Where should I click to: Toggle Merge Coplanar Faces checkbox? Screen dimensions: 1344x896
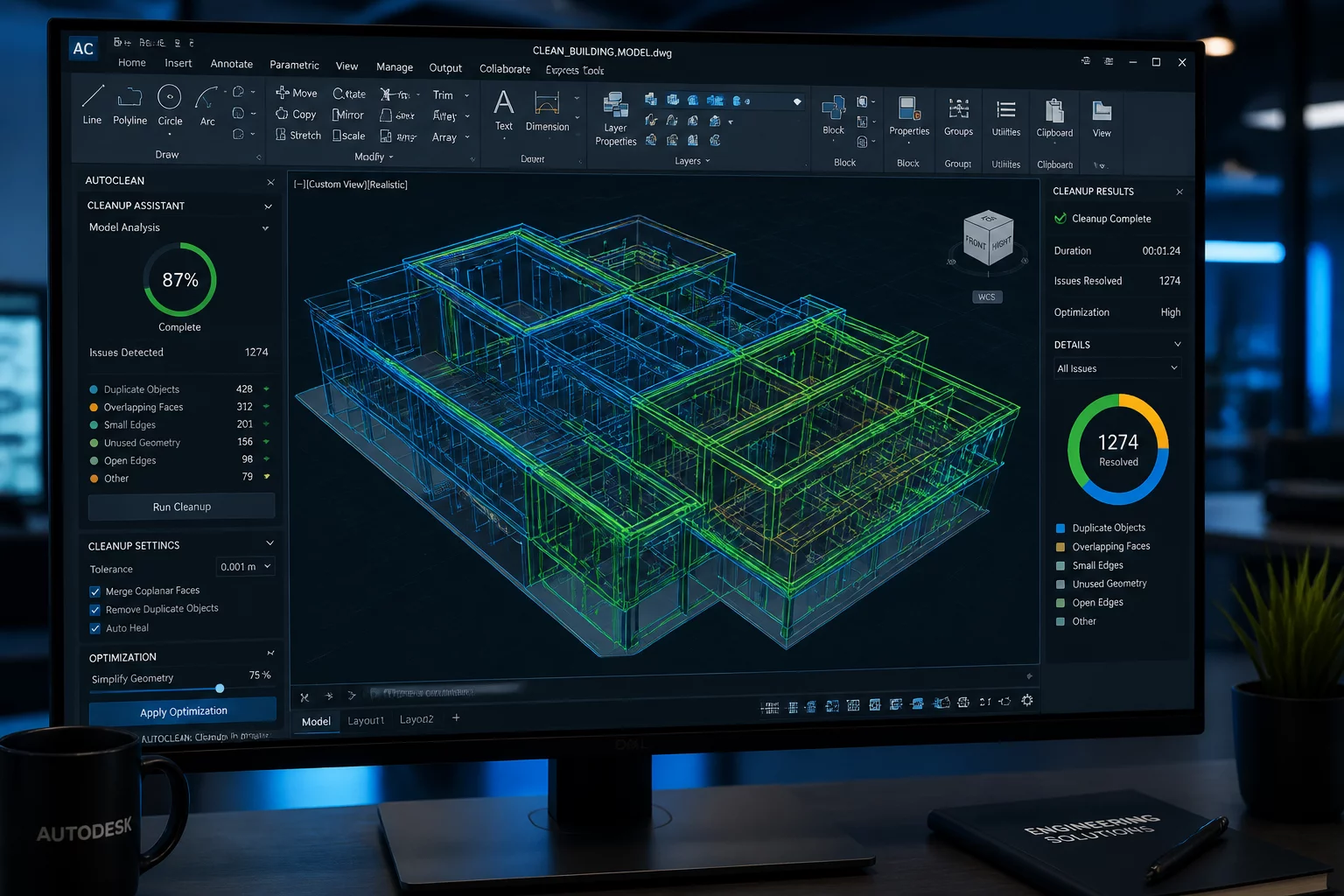95,592
